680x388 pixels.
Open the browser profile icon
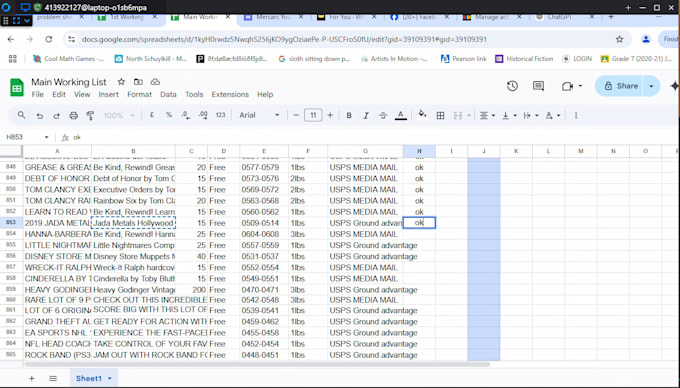(x=646, y=39)
